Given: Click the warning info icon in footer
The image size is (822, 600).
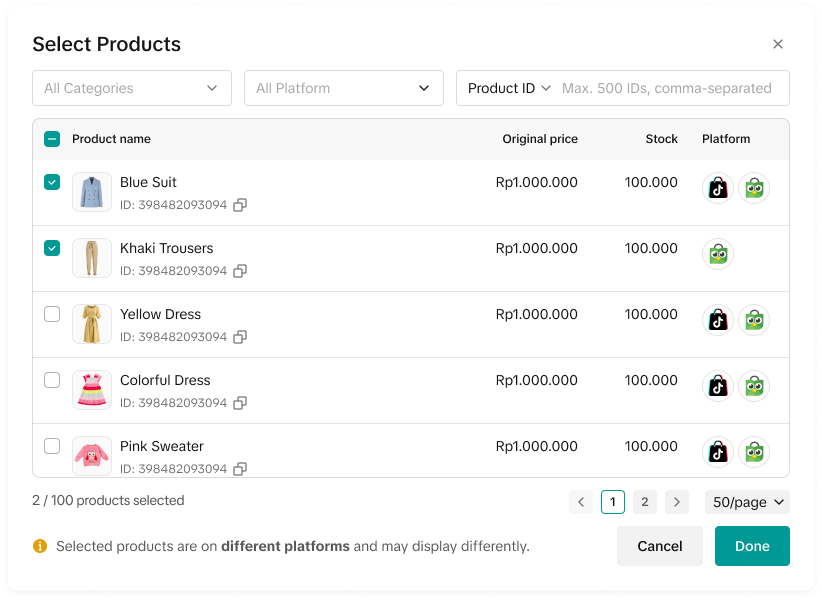Looking at the screenshot, I should [x=40, y=546].
